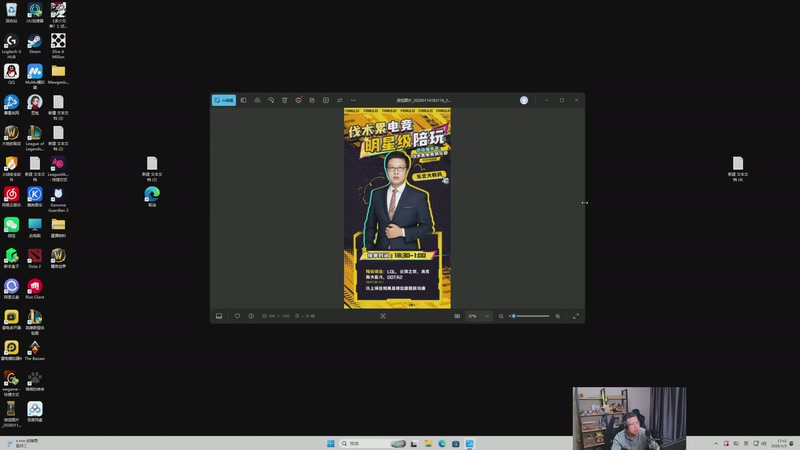Viewport: 800px width, 450px height.
Task: Open the This PC monitor desktop icon
Action: pos(35,228)
